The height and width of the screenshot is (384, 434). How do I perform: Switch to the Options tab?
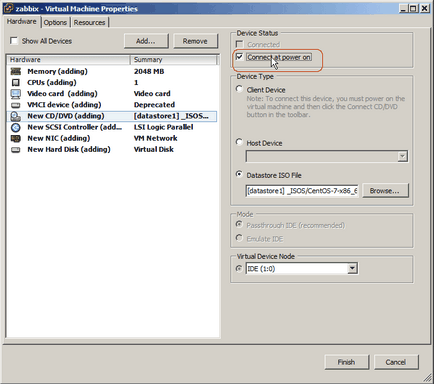(x=55, y=22)
